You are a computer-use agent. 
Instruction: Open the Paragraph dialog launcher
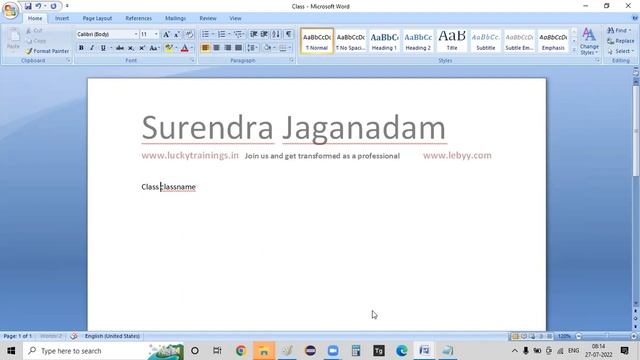291,60
